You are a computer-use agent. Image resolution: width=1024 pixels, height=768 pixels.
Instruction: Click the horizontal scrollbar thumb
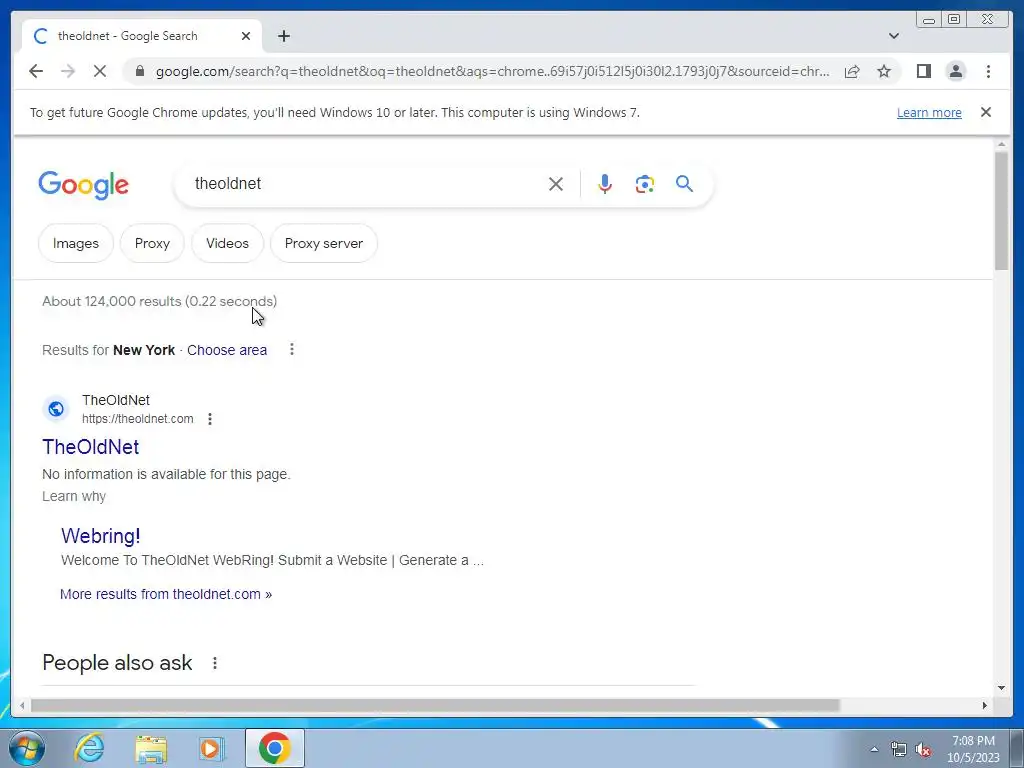435,705
